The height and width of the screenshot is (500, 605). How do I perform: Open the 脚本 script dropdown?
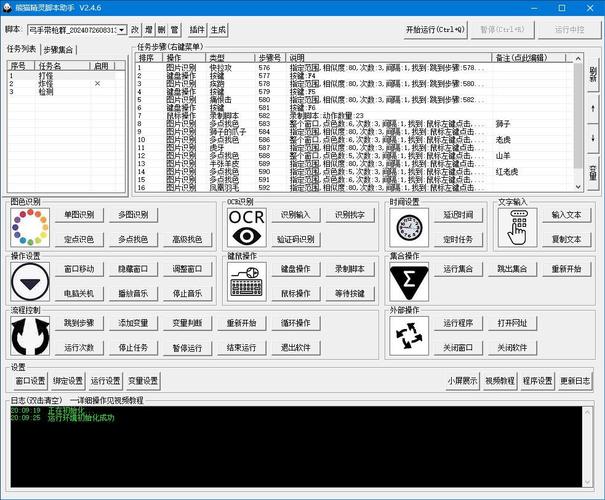122,30
